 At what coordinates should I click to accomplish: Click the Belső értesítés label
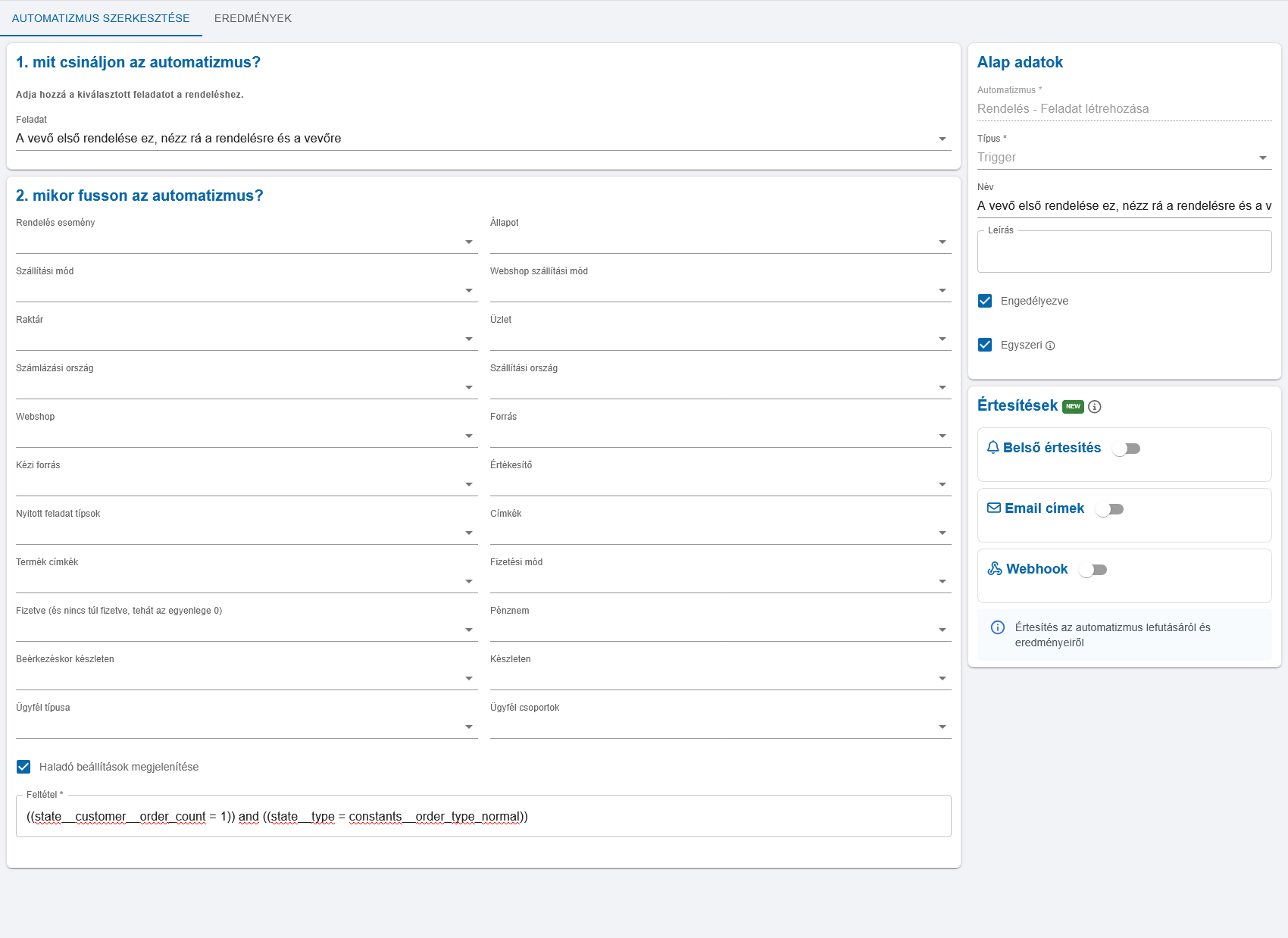(x=1052, y=448)
